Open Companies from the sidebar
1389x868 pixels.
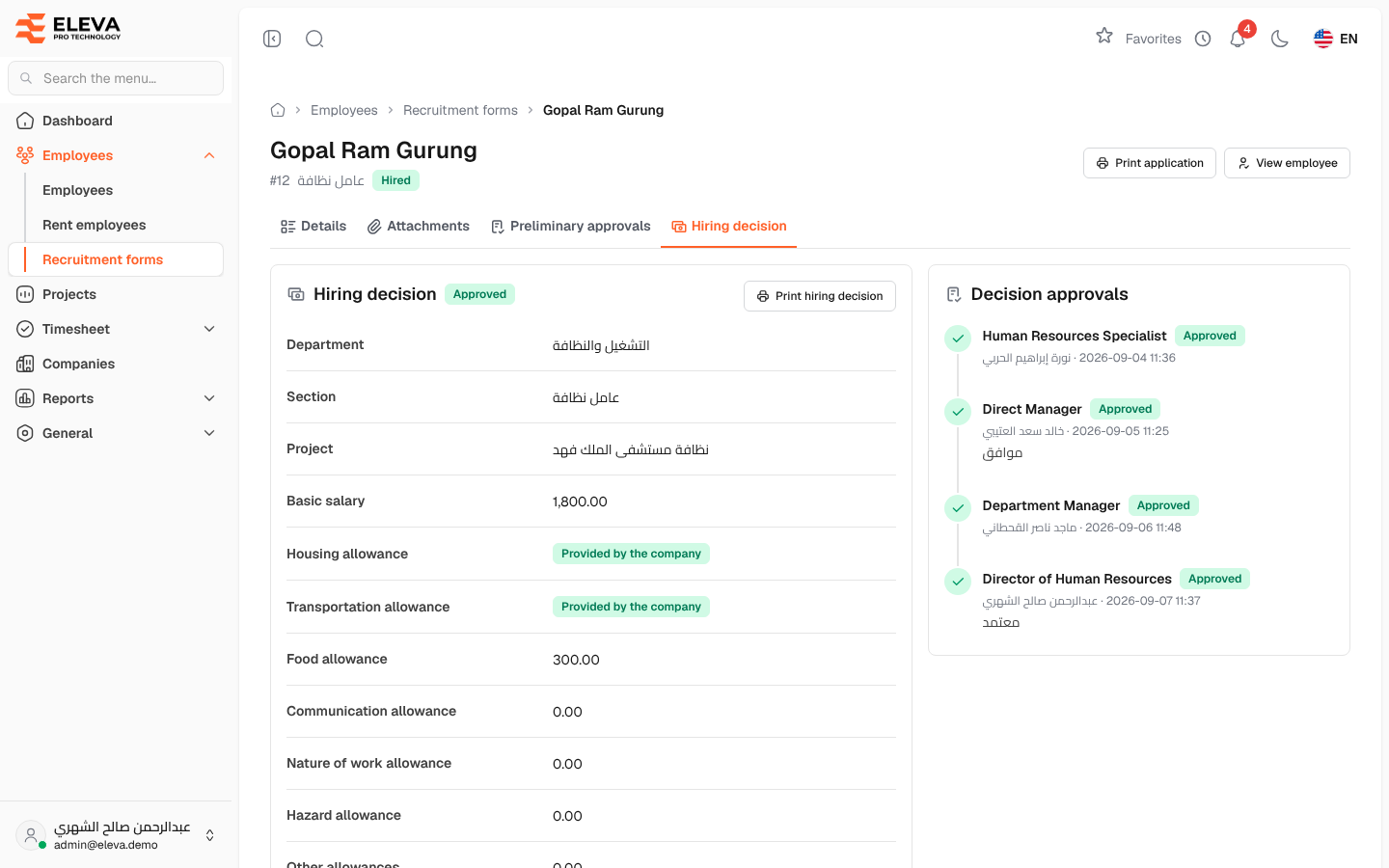[116, 364]
